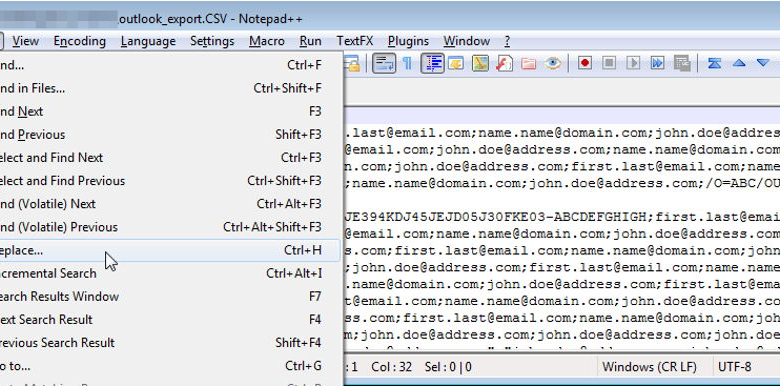Screen dimensions: 780x386
Task: Open the Document Map icon
Action: point(480,63)
